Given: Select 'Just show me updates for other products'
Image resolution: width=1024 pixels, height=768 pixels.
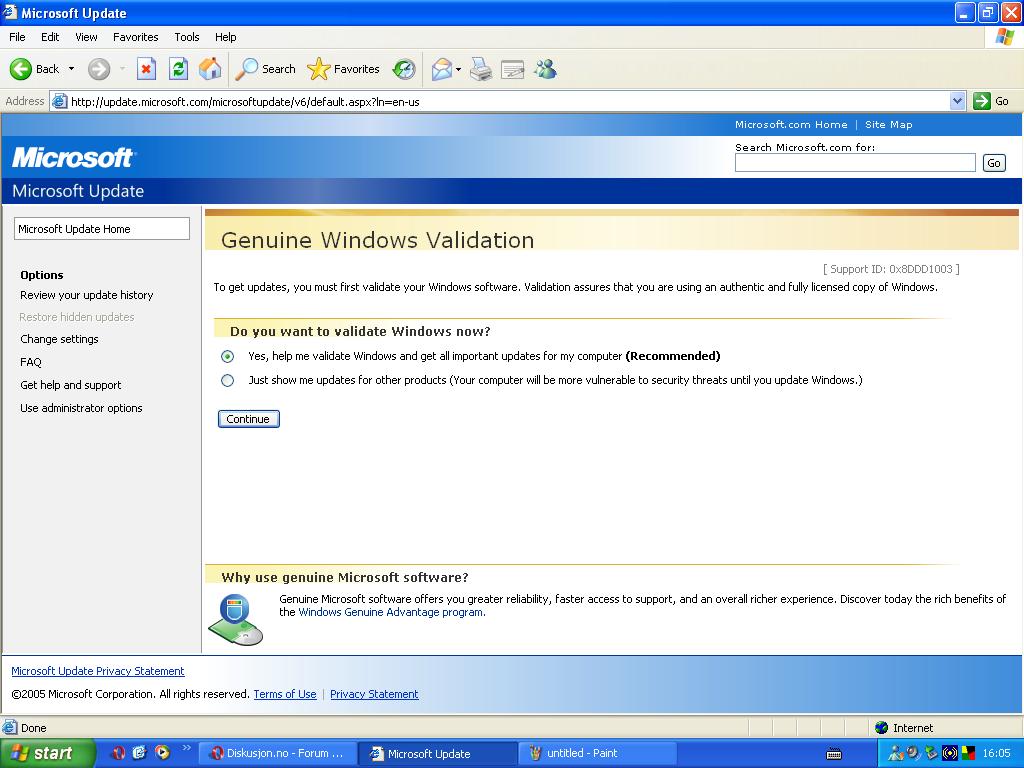Looking at the screenshot, I should tap(227, 381).
